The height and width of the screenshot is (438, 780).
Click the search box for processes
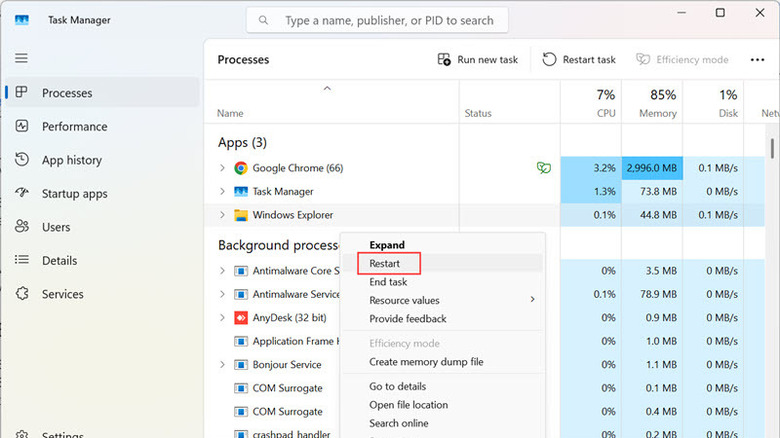pos(377,20)
